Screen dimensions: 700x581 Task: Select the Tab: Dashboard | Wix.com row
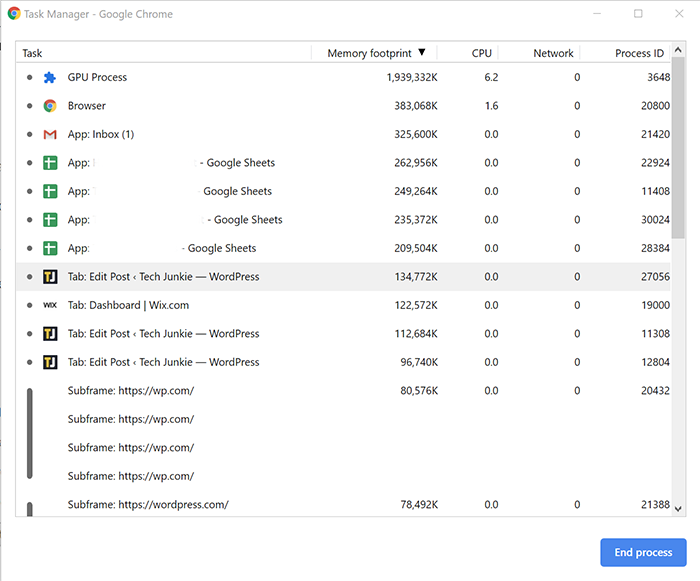343,305
